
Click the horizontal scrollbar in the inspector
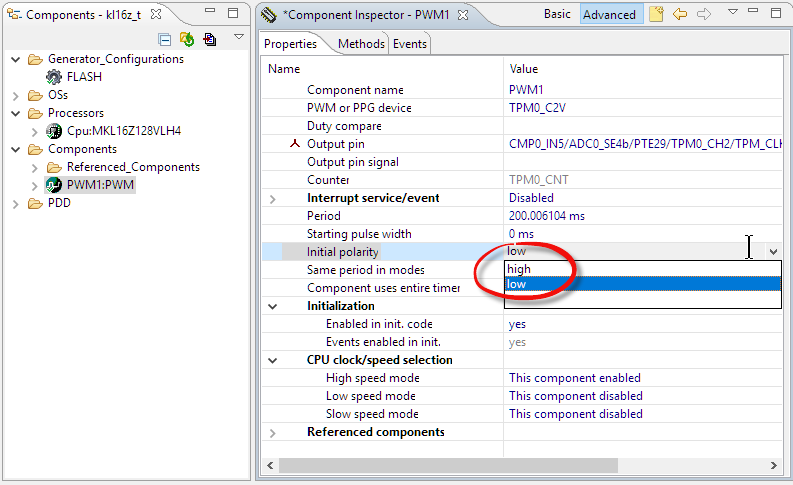tap(450, 465)
